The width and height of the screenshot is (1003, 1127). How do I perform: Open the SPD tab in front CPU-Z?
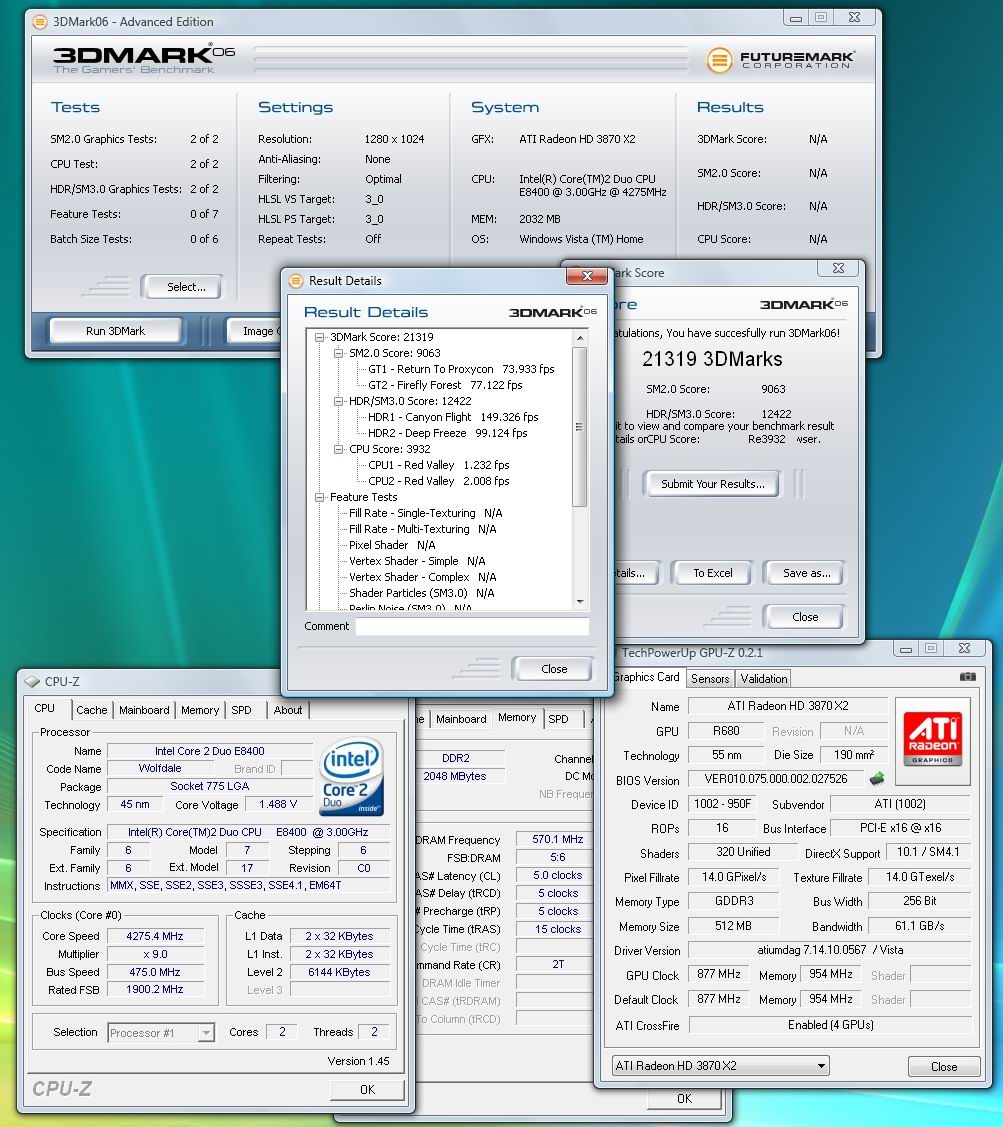pyautogui.click(x=242, y=710)
